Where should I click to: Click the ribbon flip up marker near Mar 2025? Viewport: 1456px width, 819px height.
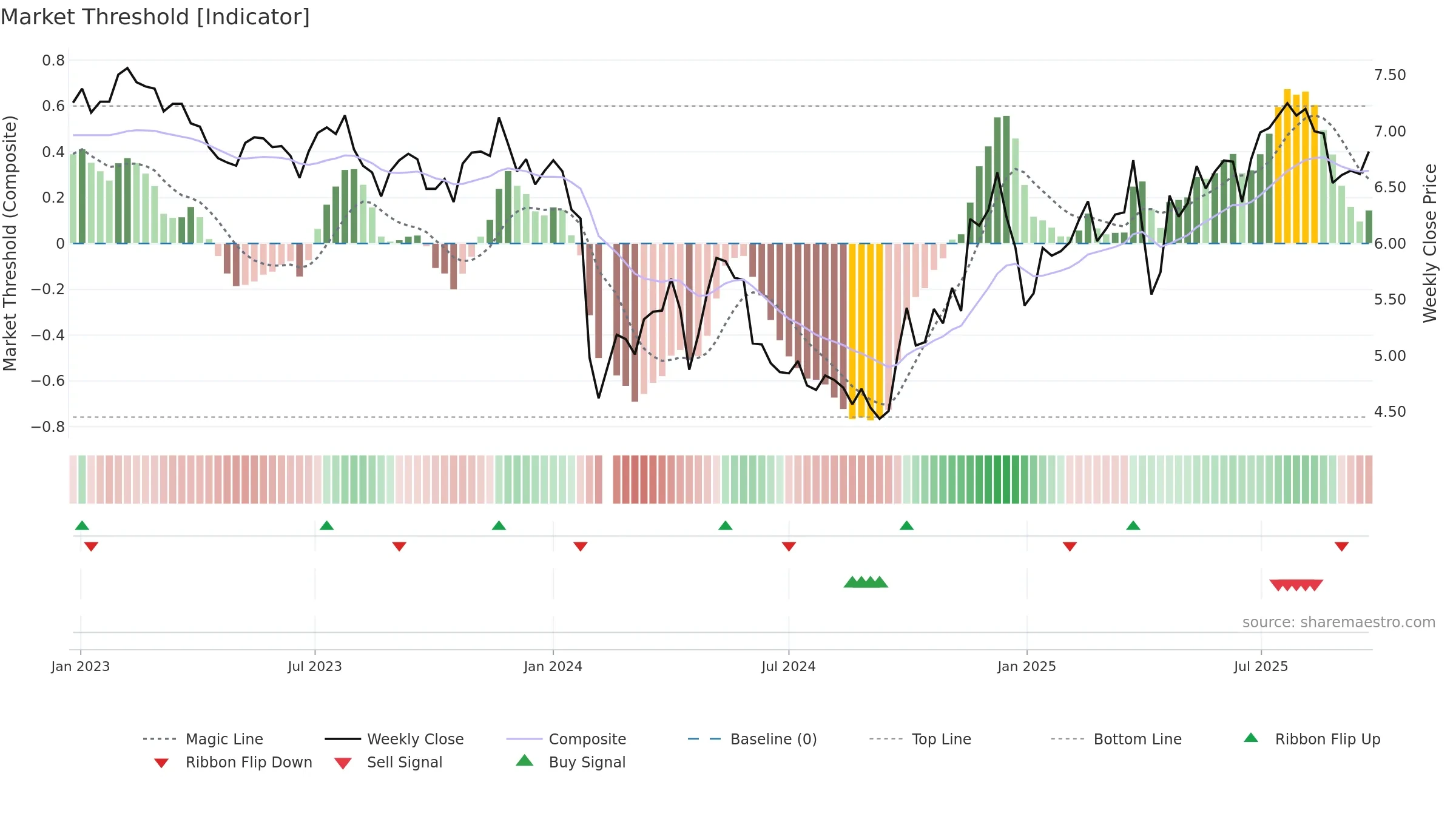click(1133, 525)
